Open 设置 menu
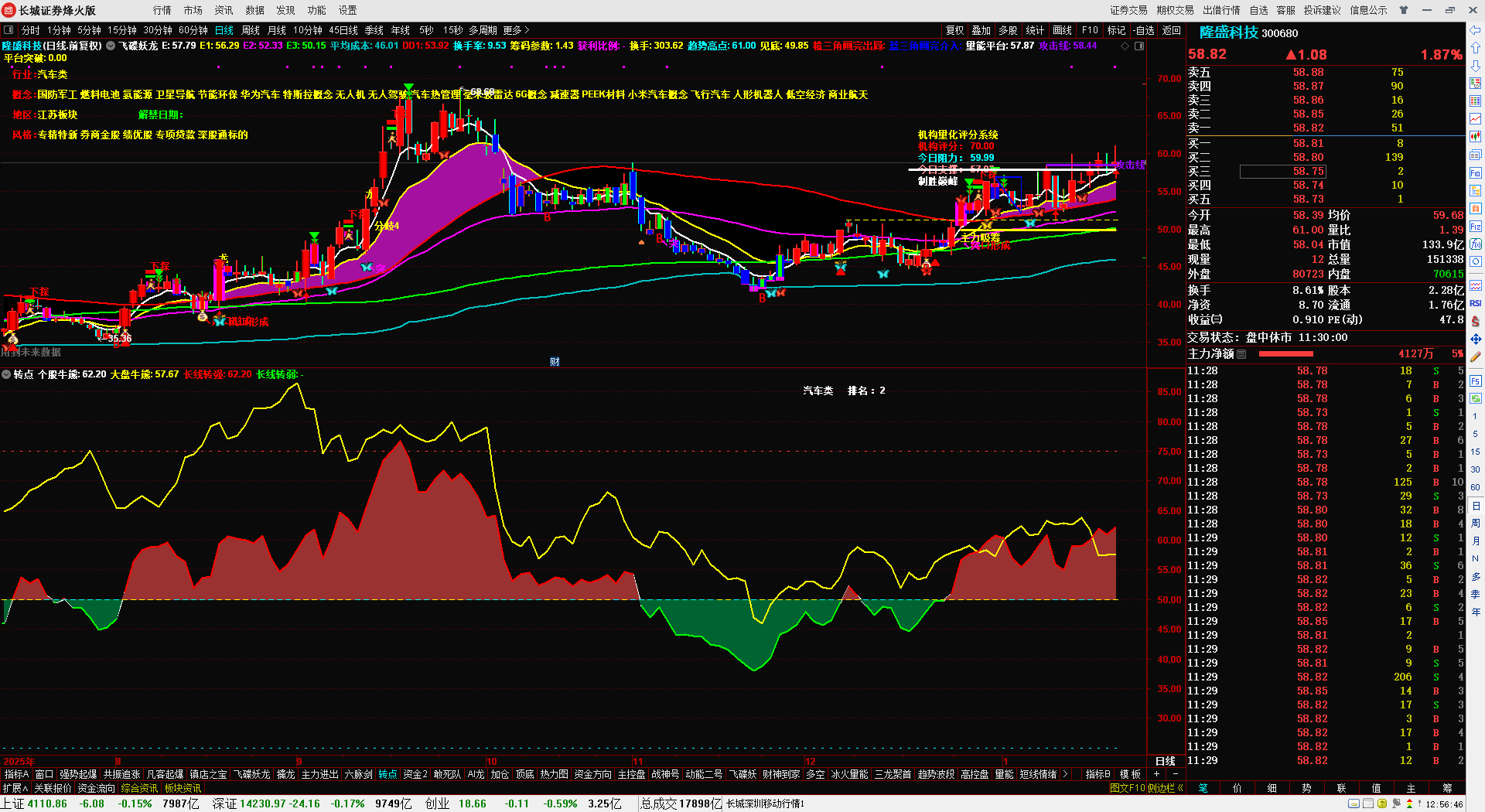1485x812 pixels. point(348,10)
